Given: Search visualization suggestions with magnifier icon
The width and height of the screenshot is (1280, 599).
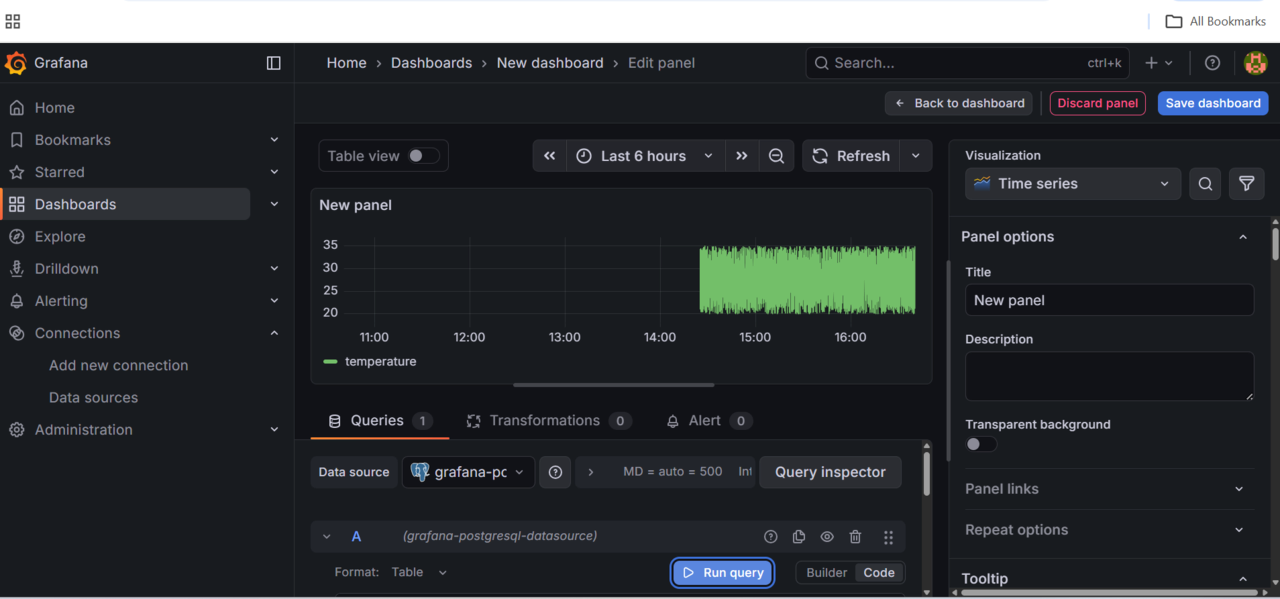Looking at the screenshot, I should point(1204,183).
